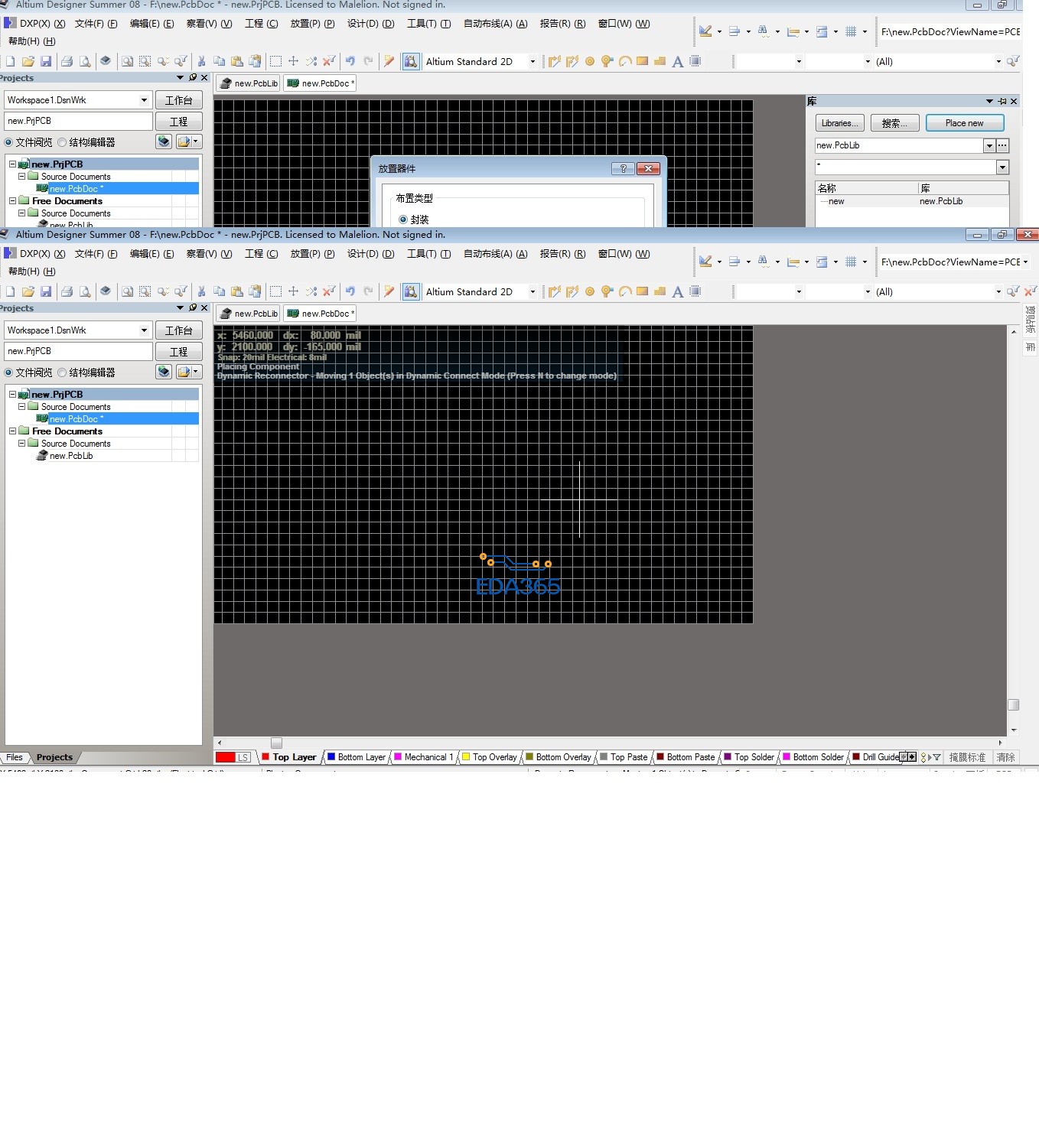Collapse the Free Documents node in front window tree
The height and width of the screenshot is (1148, 1039).
click(x=12, y=431)
